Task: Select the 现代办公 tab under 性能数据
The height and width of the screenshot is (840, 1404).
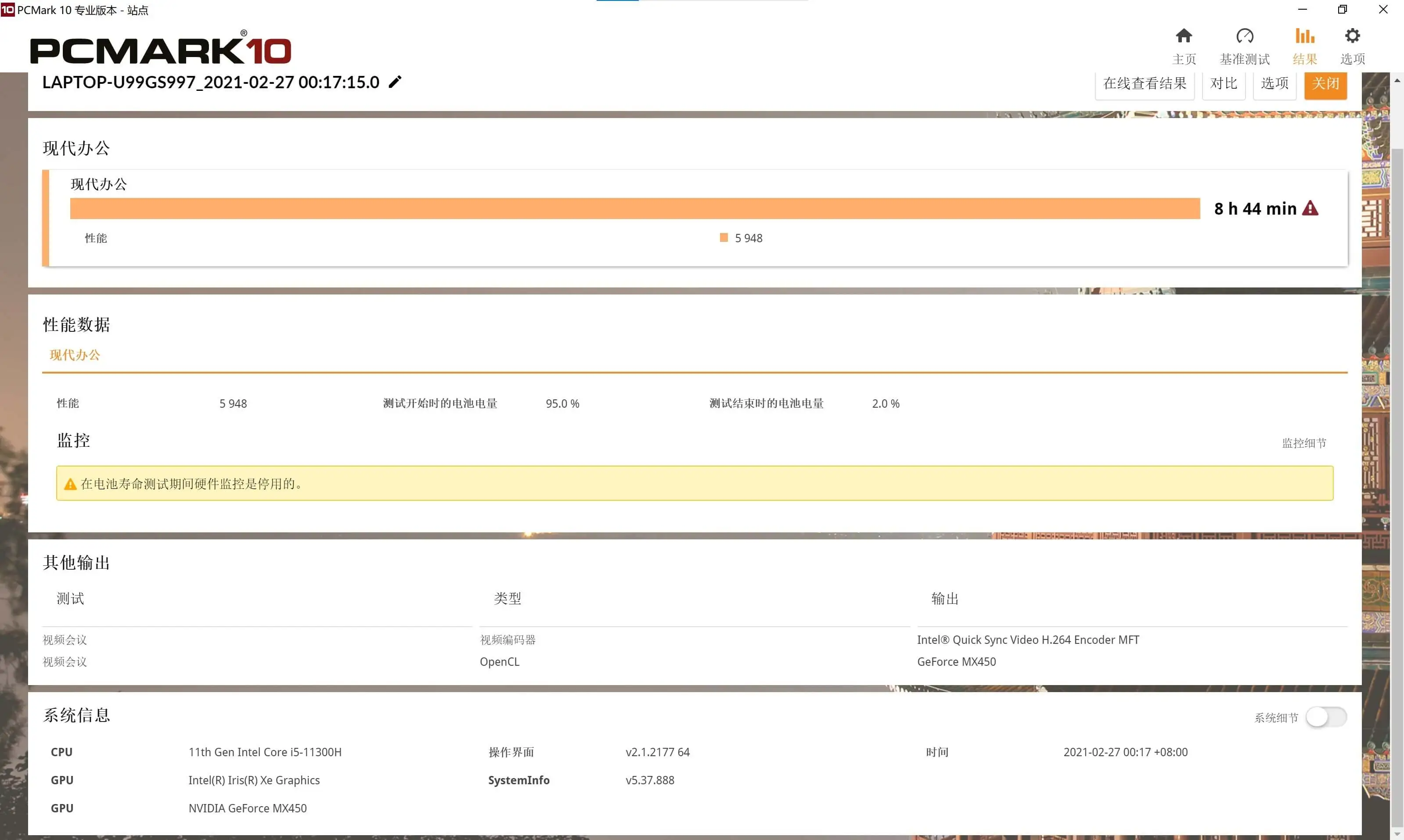Action: (75, 355)
